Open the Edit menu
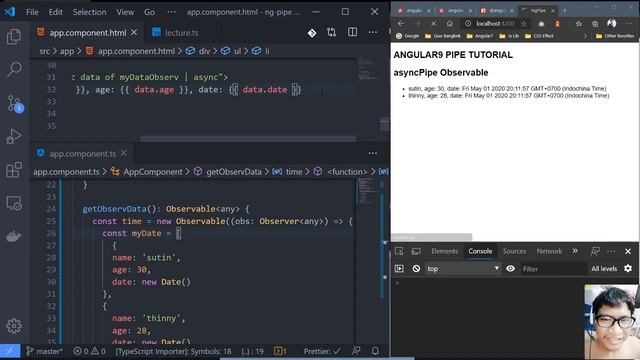The image size is (640, 360). [56, 12]
